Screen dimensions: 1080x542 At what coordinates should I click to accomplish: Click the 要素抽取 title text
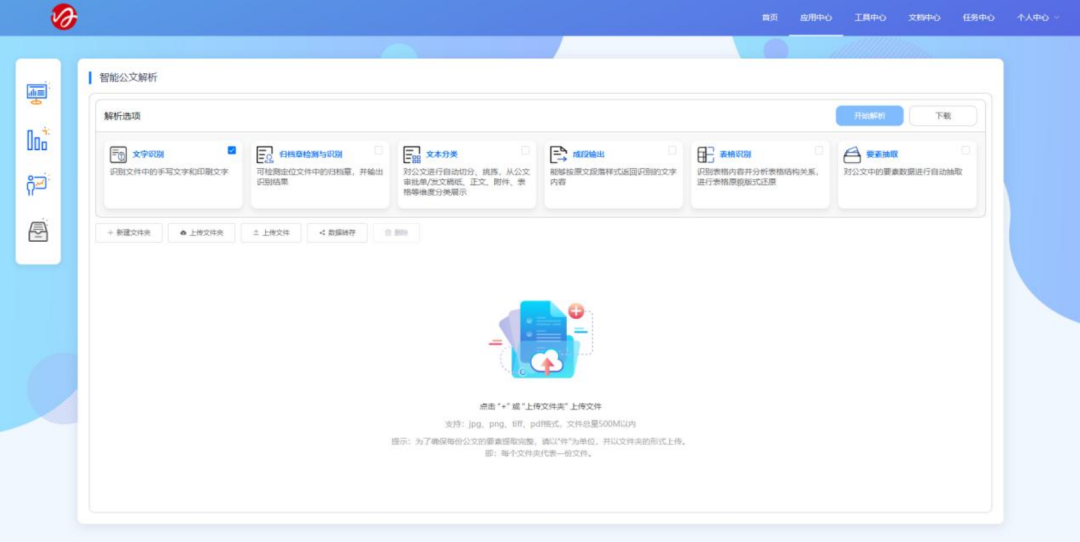[882, 154]
